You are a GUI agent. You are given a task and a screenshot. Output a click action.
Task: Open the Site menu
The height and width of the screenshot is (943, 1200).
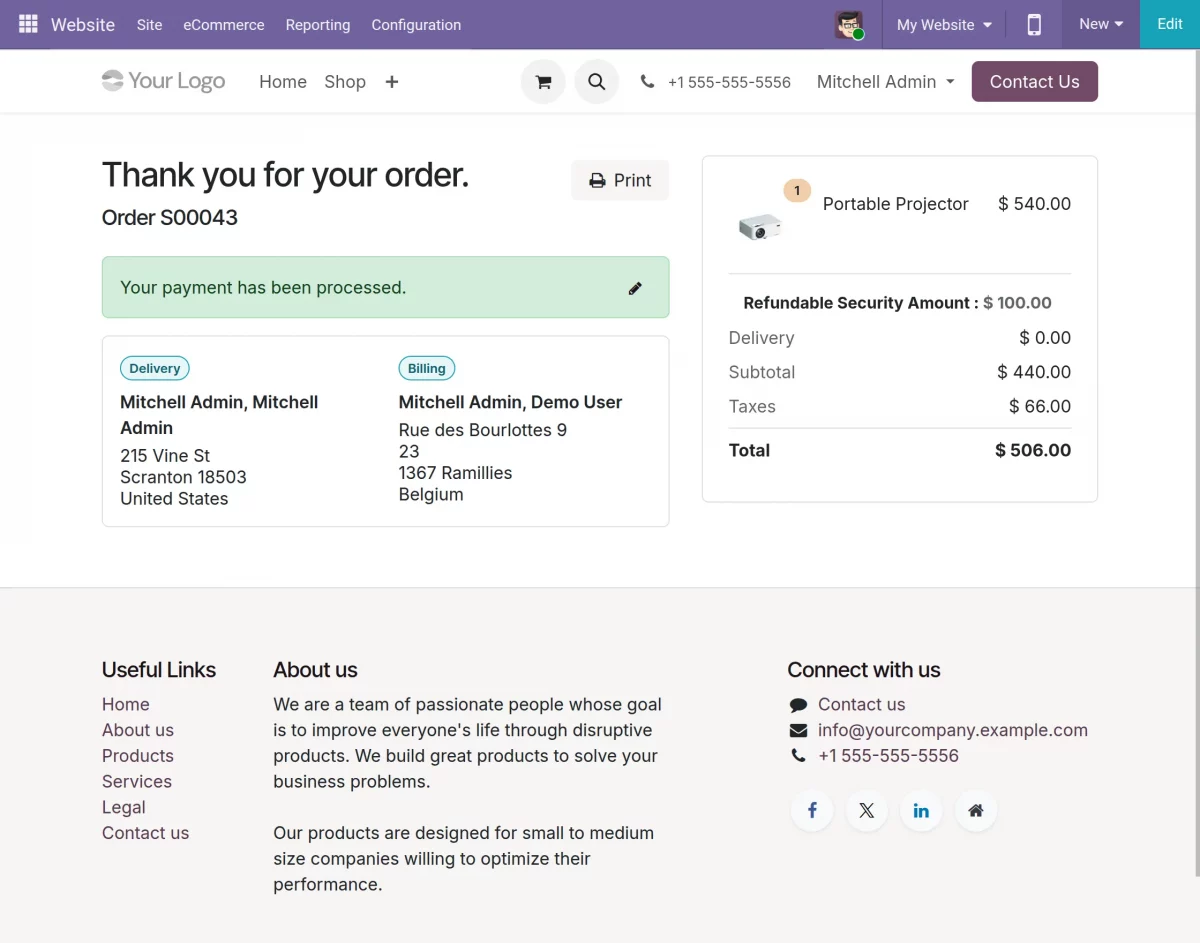point(150,24)
